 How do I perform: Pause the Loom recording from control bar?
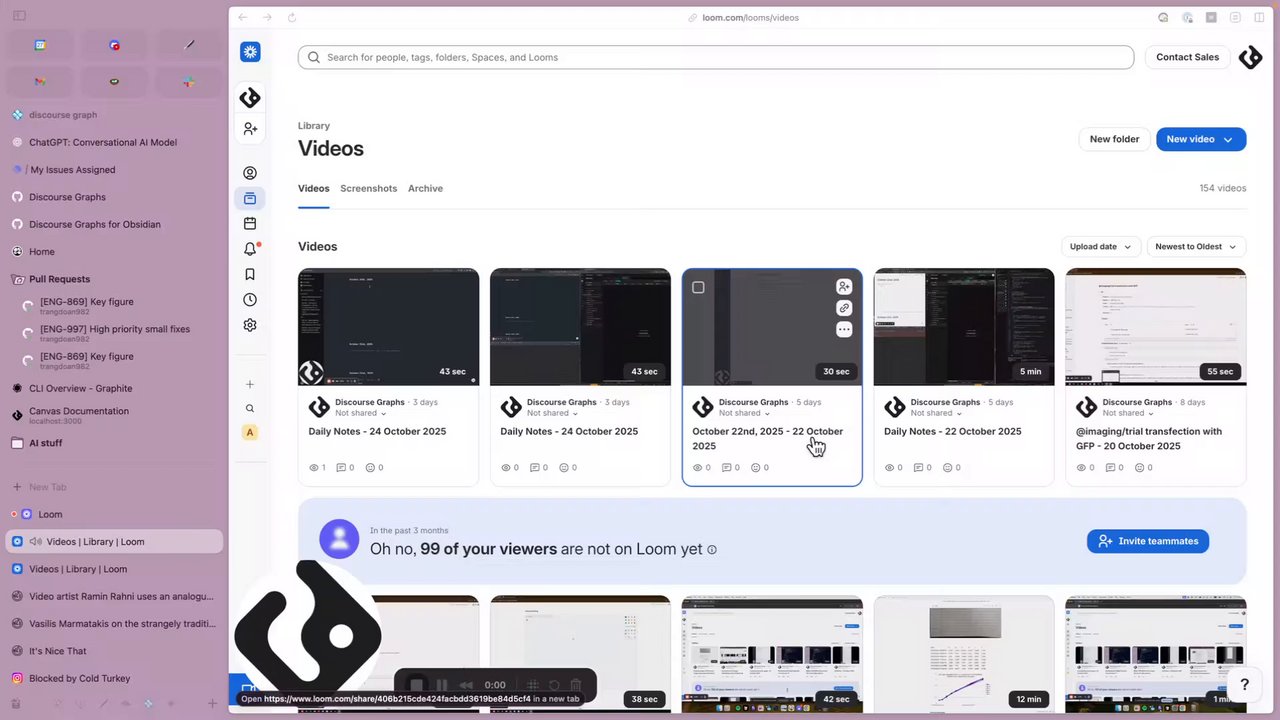tap(442, 685)
